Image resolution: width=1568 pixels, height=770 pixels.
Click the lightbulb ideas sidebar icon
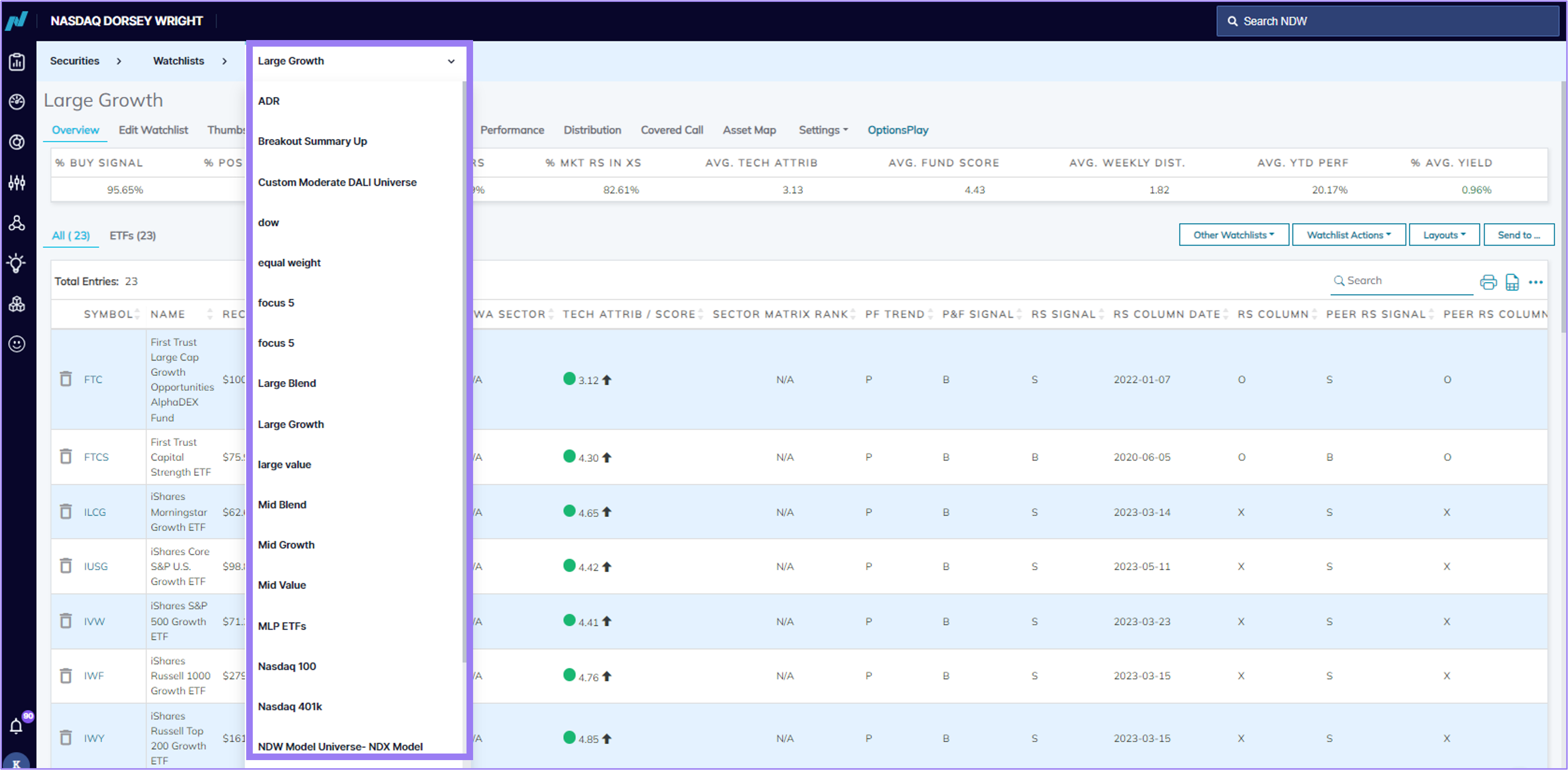(16, 263)
